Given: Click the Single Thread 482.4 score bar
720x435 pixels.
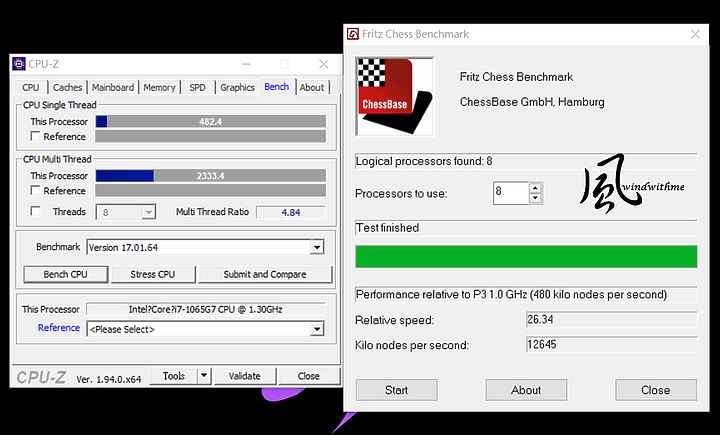Looking at the screenshot, I should coord(211,121).
